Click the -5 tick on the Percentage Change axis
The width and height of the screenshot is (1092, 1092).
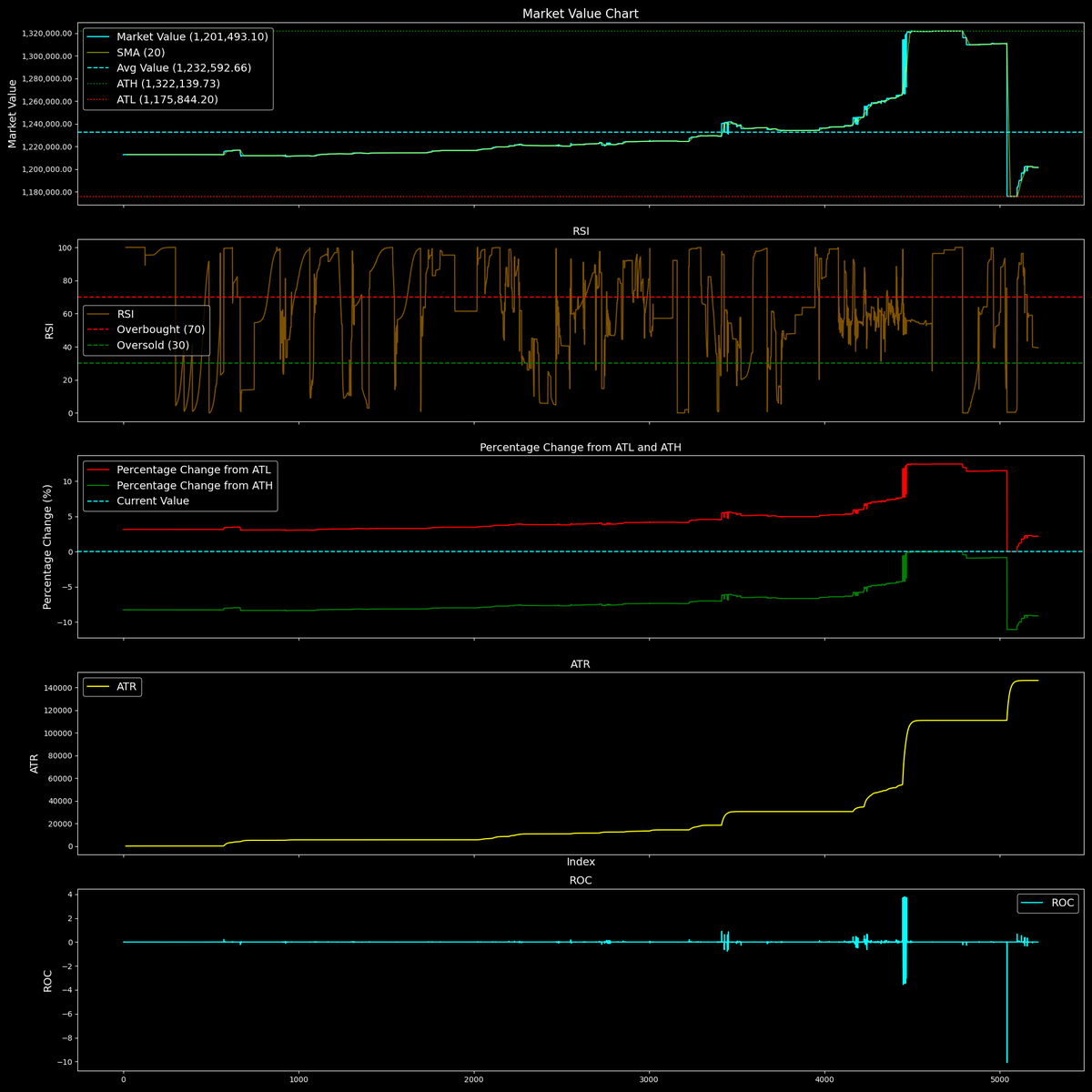tap(66, 587)
